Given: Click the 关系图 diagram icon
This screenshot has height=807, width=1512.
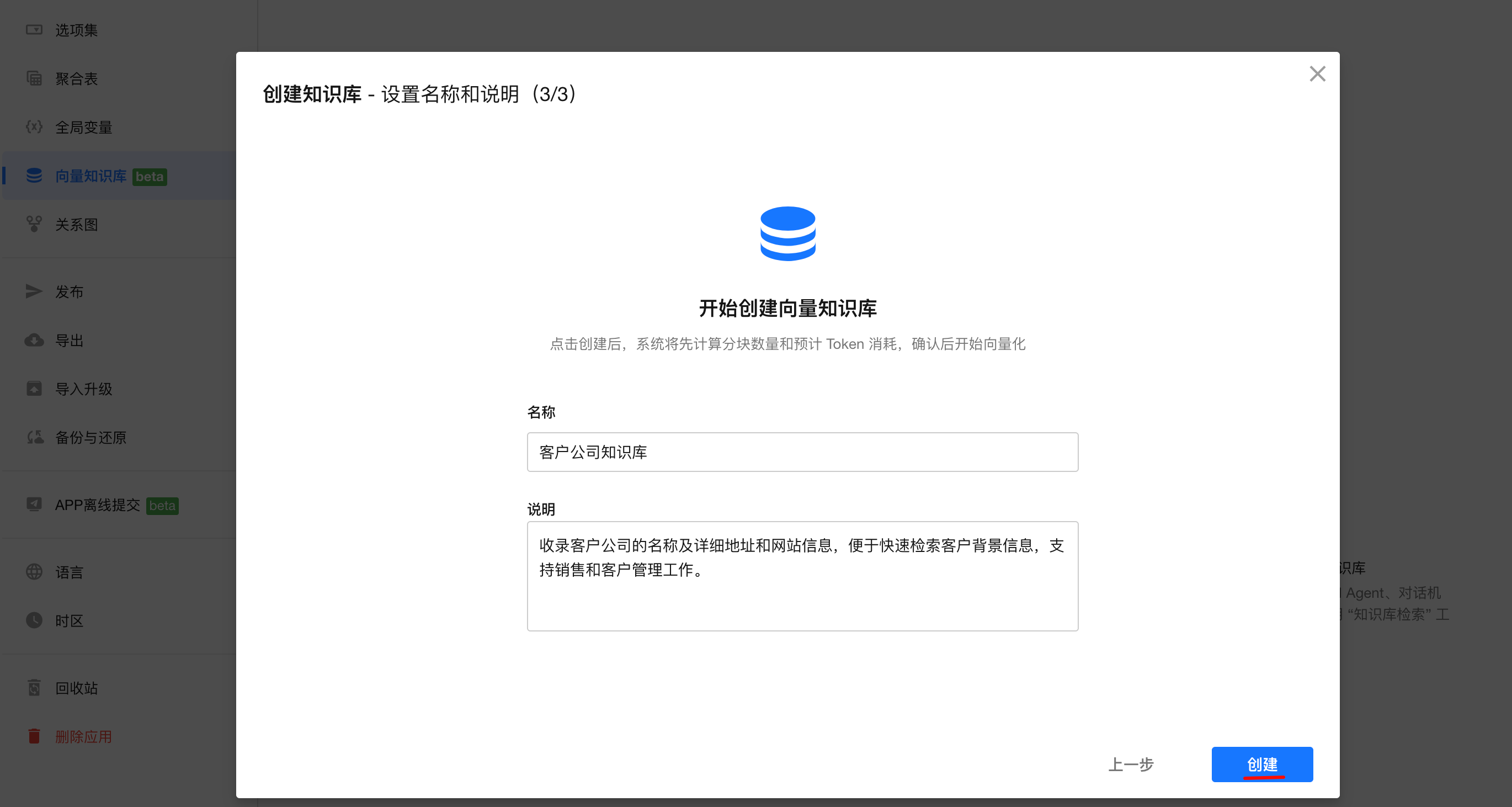Looking at the screenshot, I should pyautogui.click(x=34, y=224).
